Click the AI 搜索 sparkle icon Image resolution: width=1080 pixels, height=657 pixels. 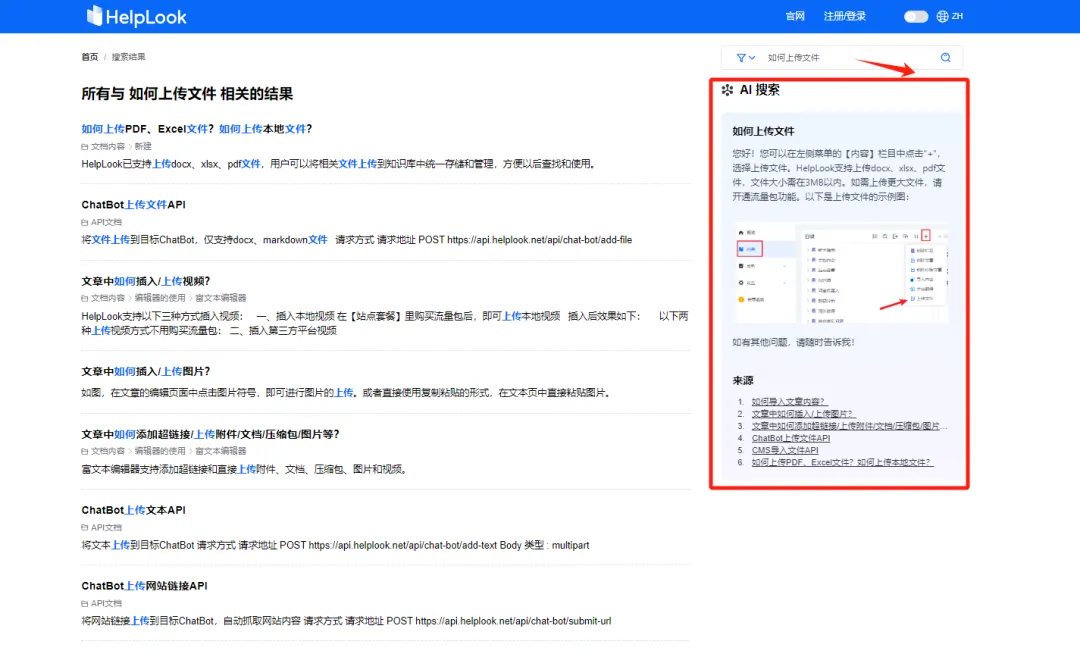727,90
